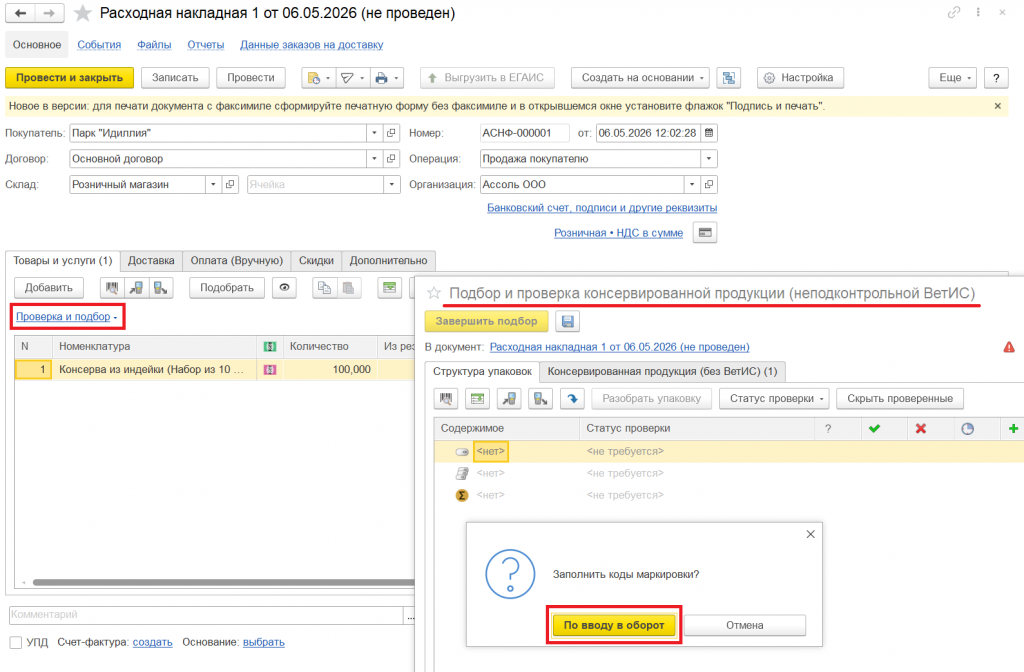Click the save diskette icon beside Завершить подбор
Viewport: 1024px width, 672px height.
568,321
